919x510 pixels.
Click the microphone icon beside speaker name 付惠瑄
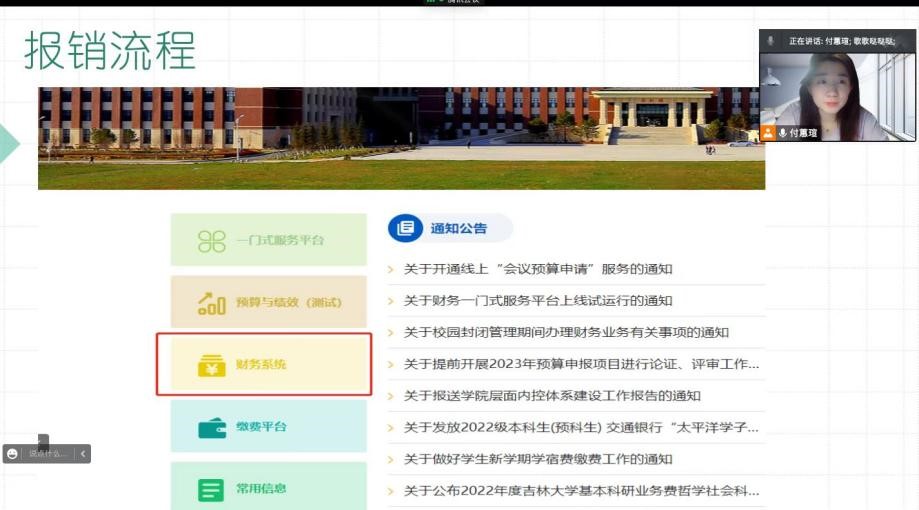(782, 133)
